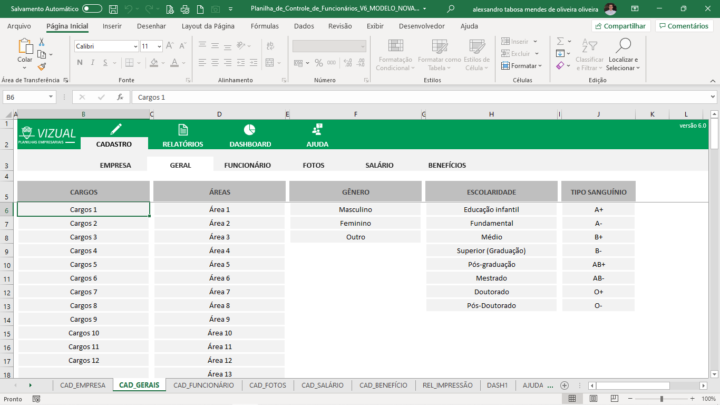Select the Masculino cell under GÊNERO
720x405 pixels.
tap(355, 210)
